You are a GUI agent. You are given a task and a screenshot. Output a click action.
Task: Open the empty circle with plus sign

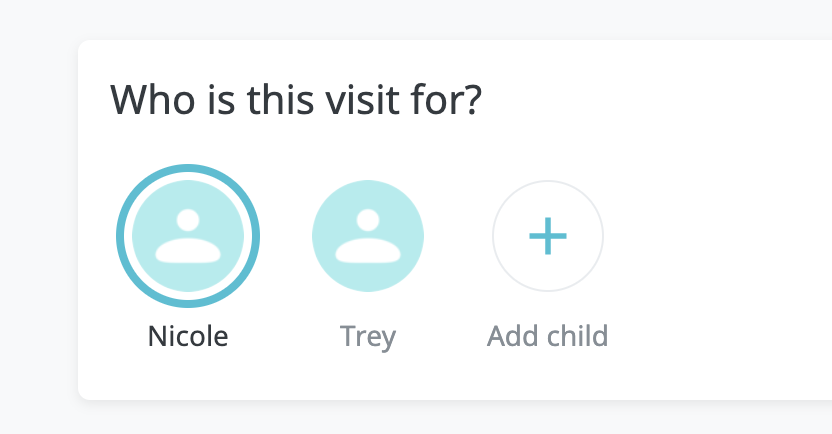tap(548, 236)
